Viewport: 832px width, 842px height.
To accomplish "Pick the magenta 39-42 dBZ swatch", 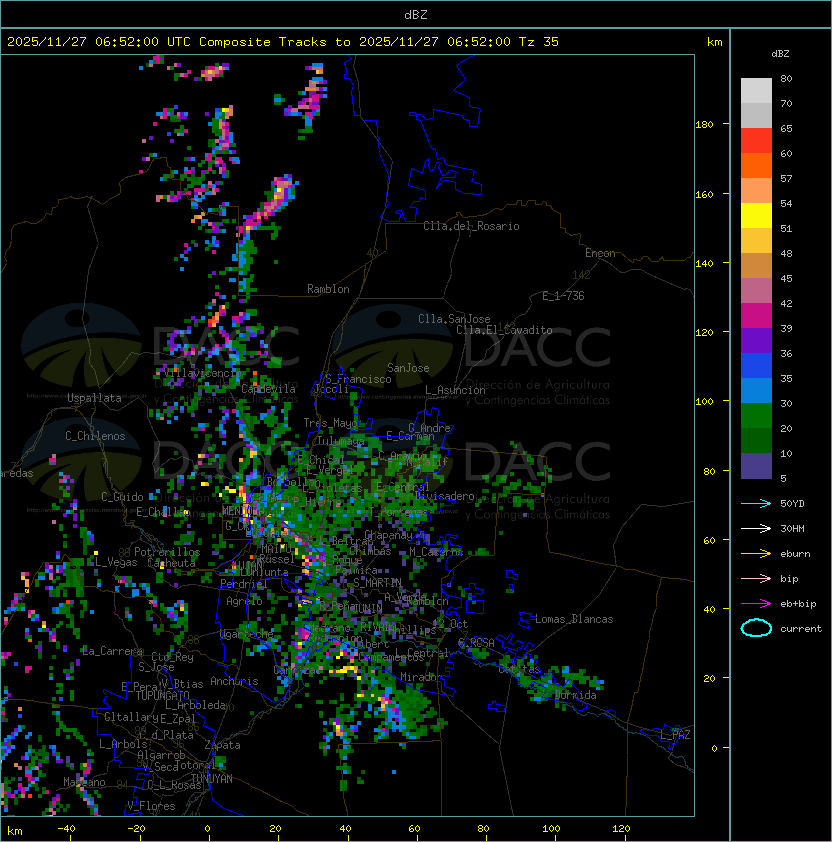I will [756, 316].
